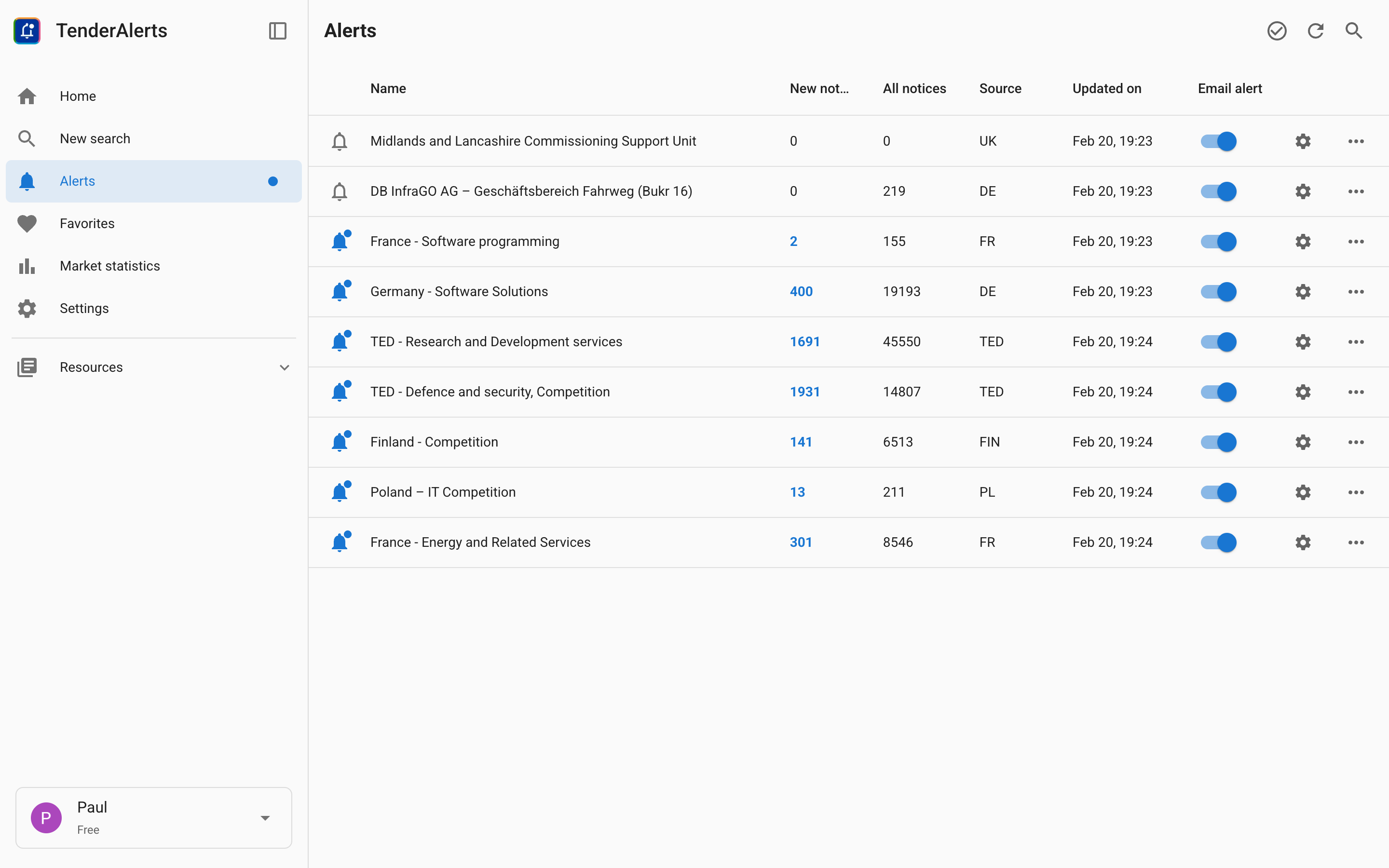Open the Paul account dropdown
The height and width of the screenshot is (868, 1389).
tap(265, 817)
